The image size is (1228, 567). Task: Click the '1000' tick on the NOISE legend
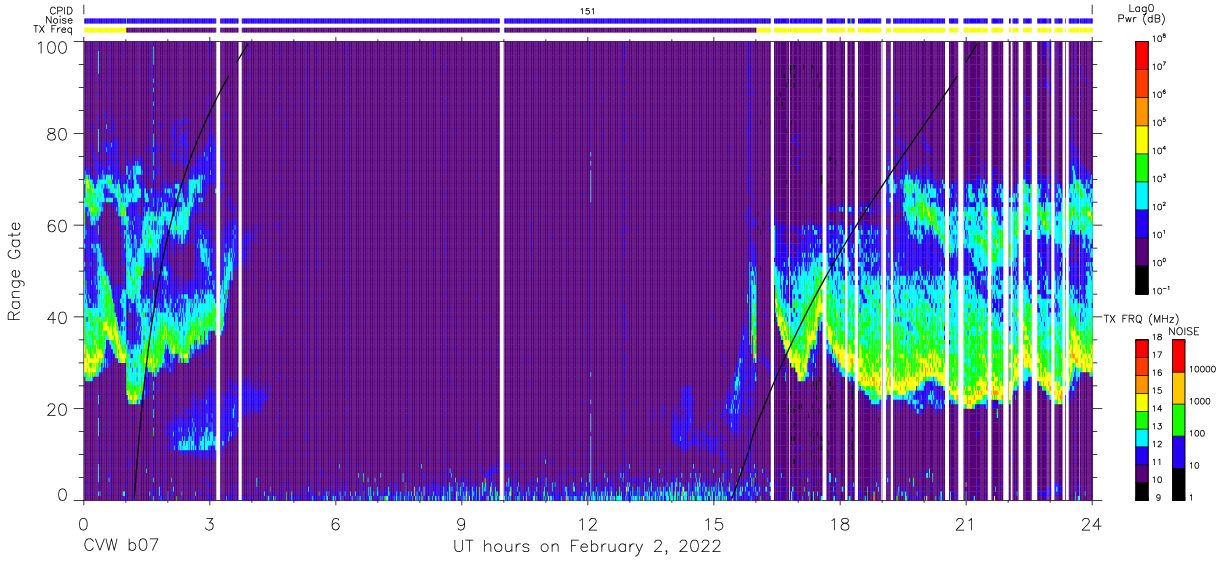click(1201, 400)
